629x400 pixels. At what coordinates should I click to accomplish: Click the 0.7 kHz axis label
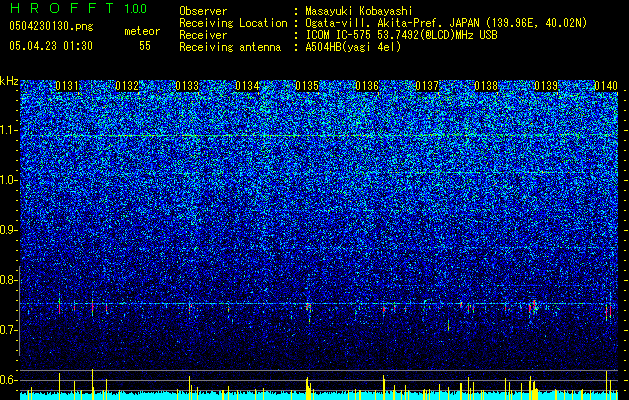tap(8, 330)
